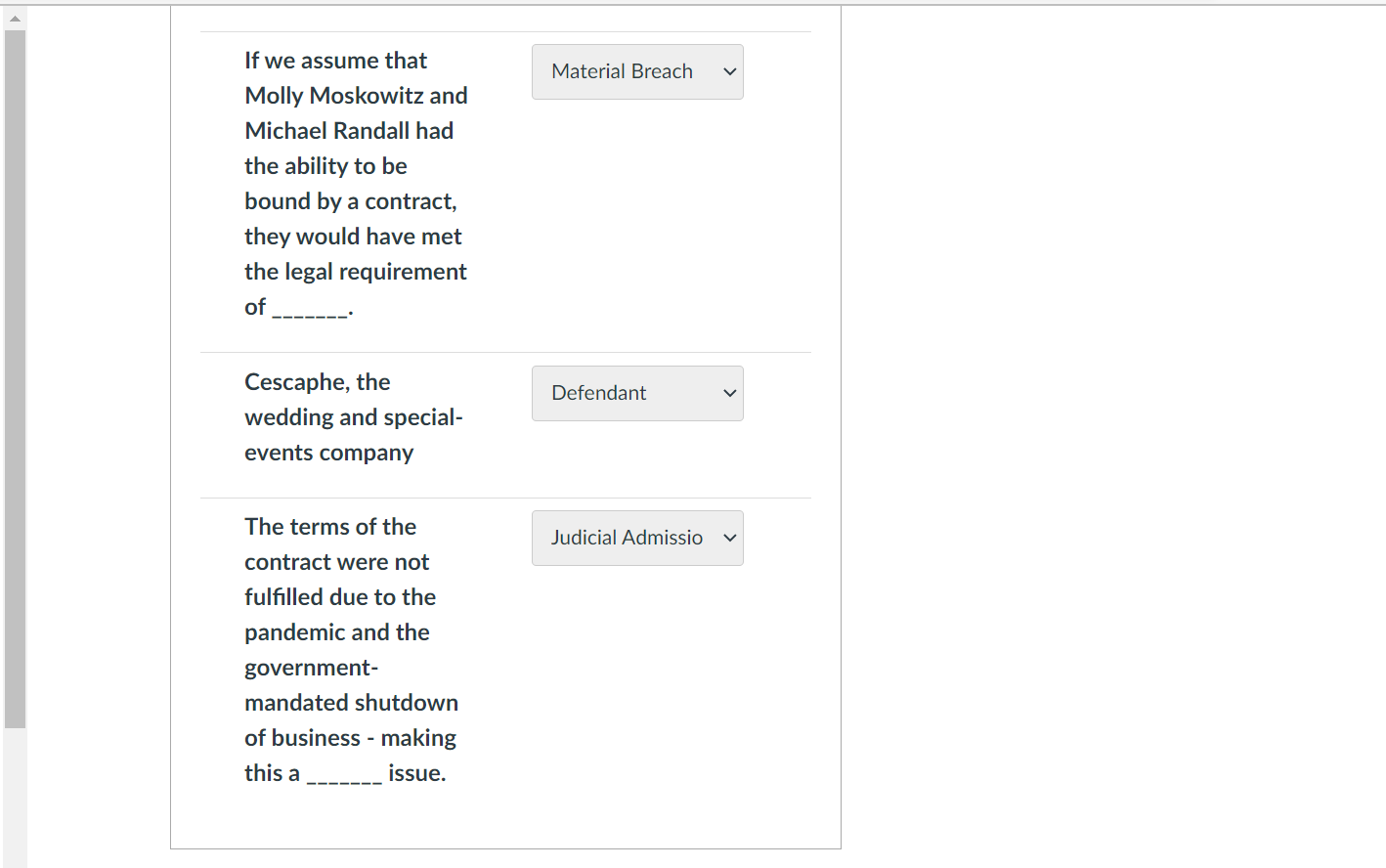The height and width of the screenshot is (868, 1386).
Task: Select the Cescaphe wedding company question text
Action: coord(355,416)
